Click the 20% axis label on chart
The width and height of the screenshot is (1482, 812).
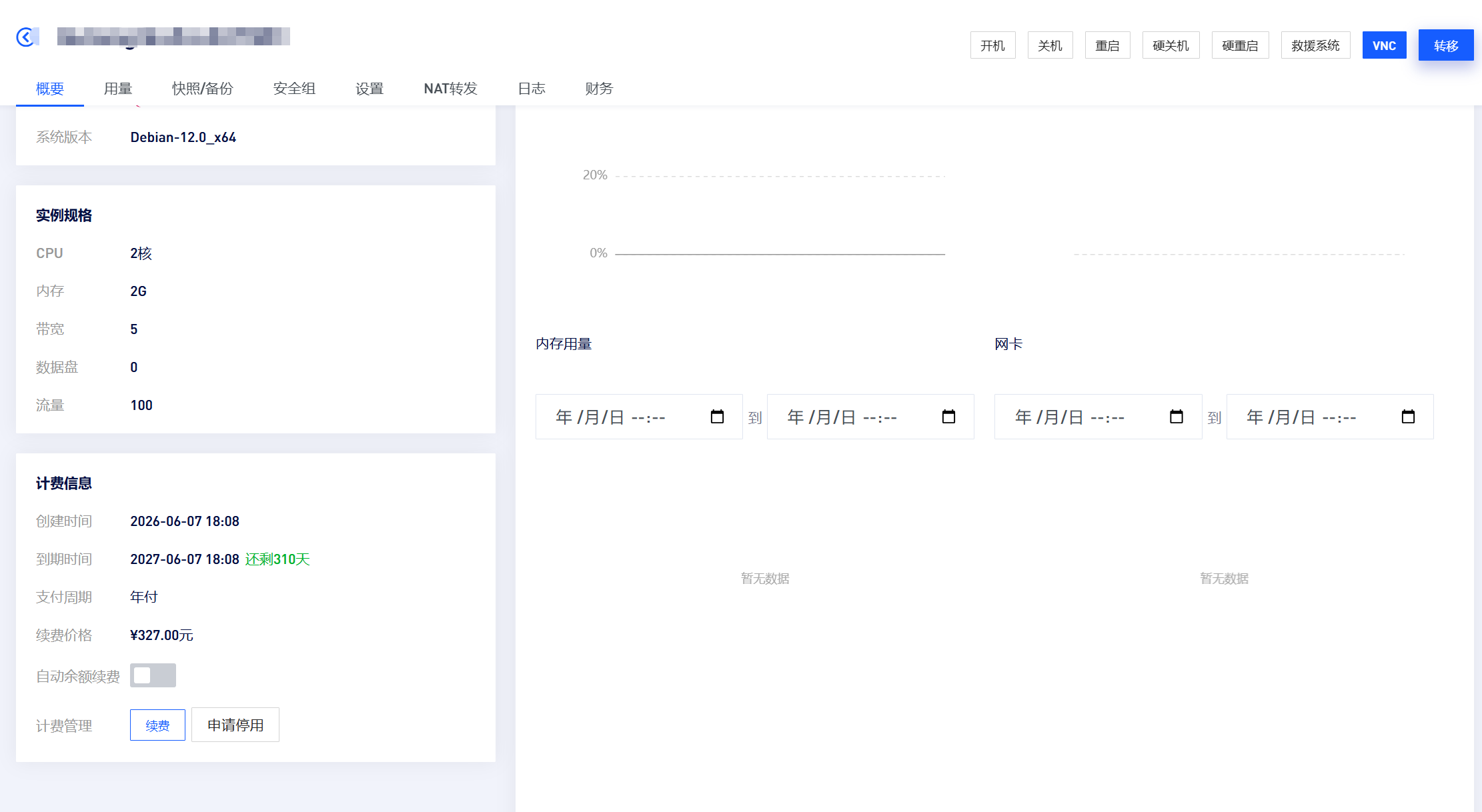[595, 175]
